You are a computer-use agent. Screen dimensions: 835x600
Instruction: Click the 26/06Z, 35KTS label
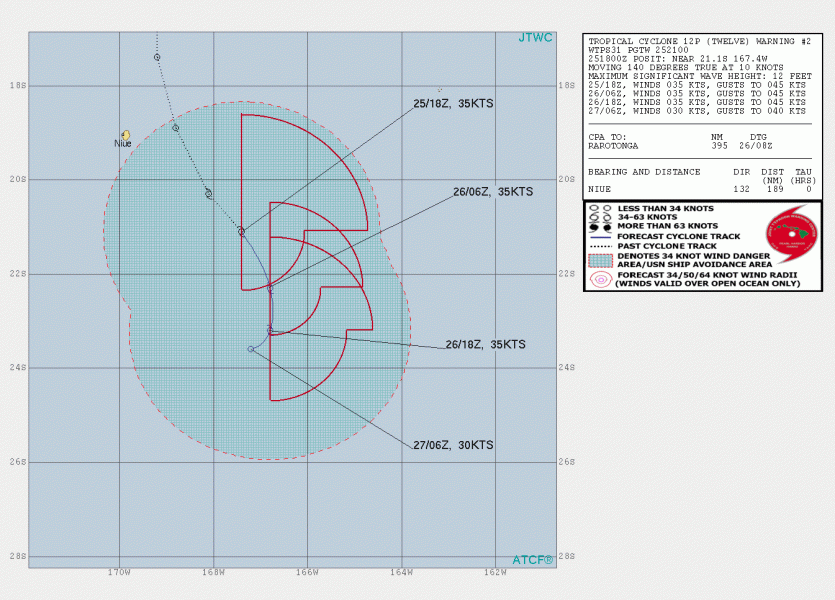(493, 192)
